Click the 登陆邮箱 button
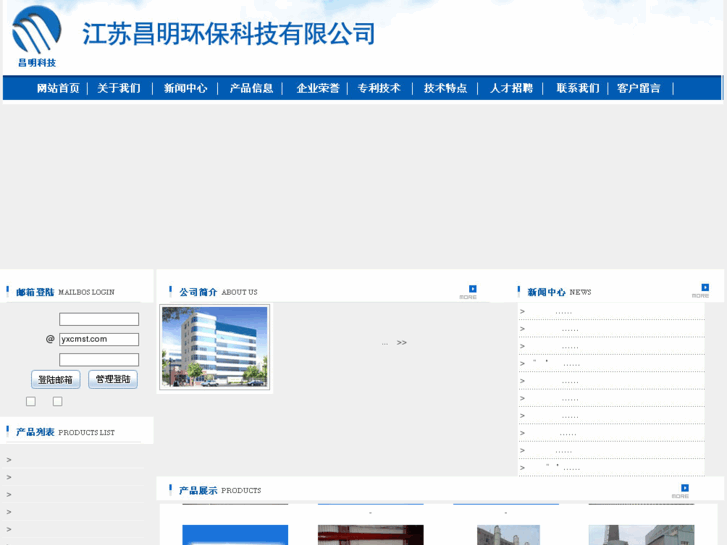 pyautogui.click(x=56, y=379)
